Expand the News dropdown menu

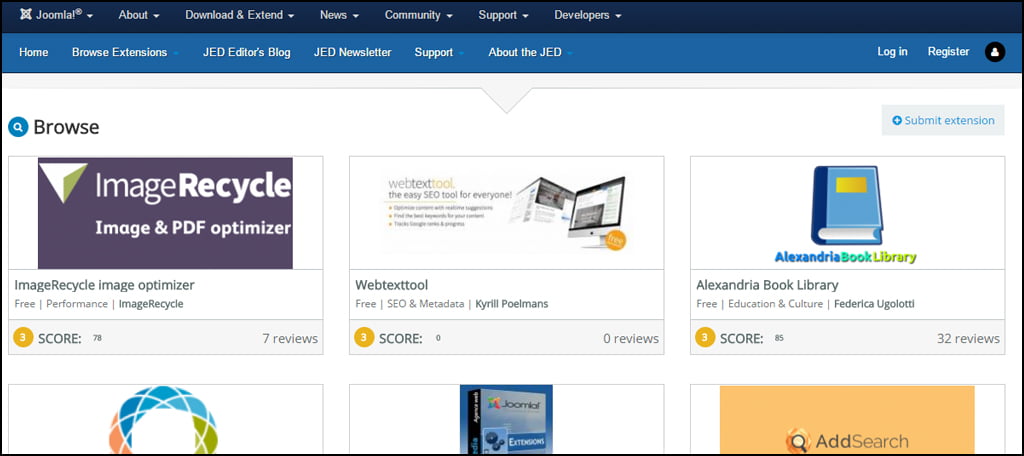pos(339,15)
